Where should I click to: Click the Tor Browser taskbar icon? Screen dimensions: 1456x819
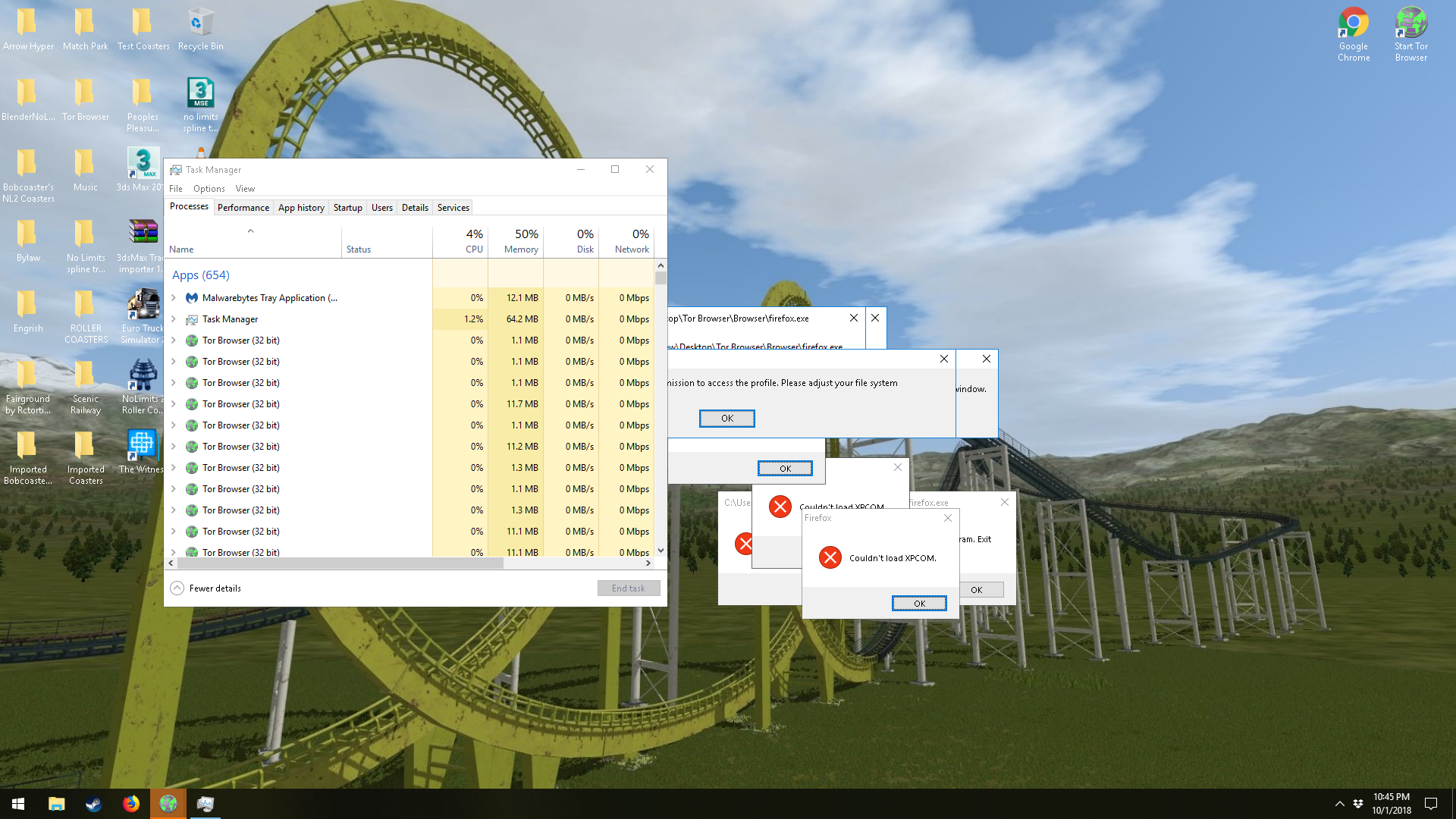point(168,804)
